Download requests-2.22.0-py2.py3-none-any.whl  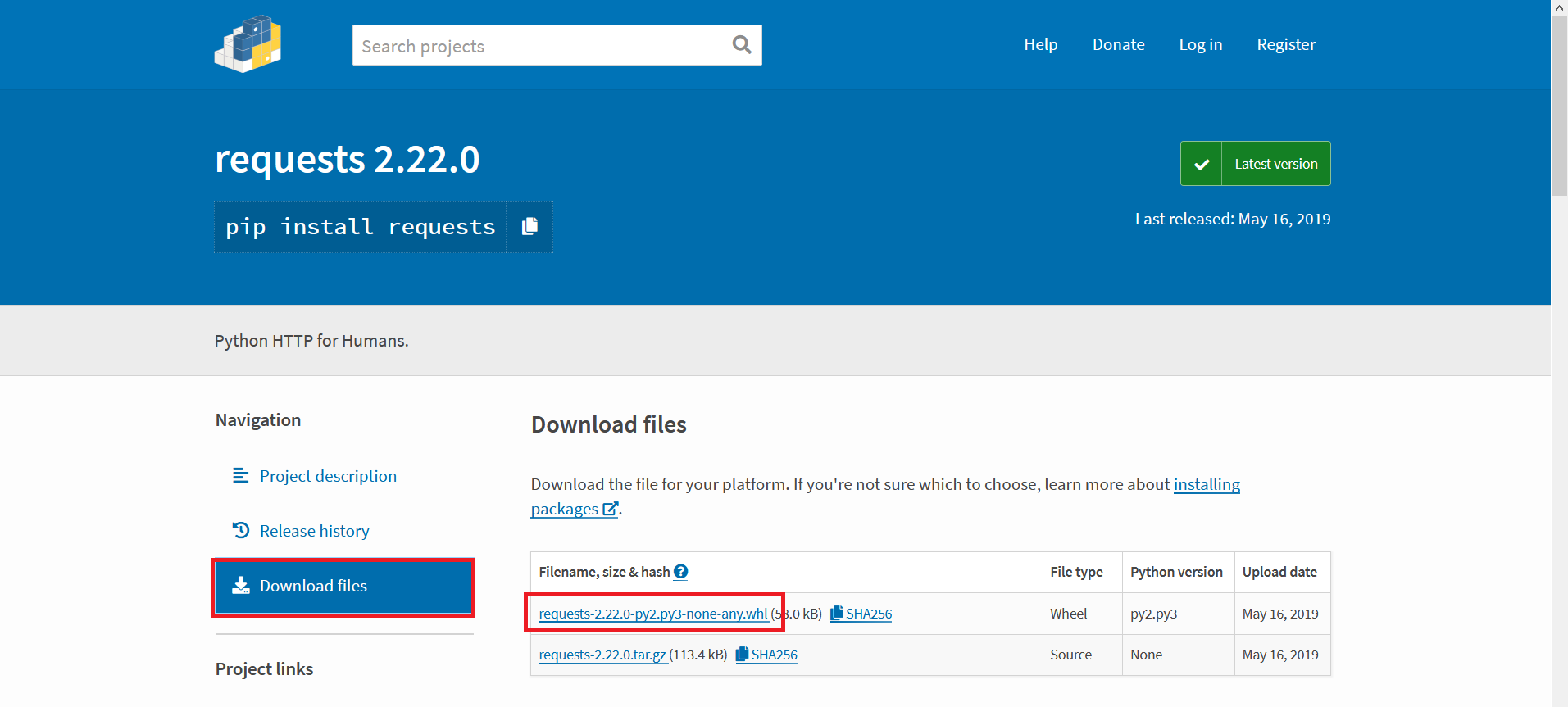tap(654, 614)
